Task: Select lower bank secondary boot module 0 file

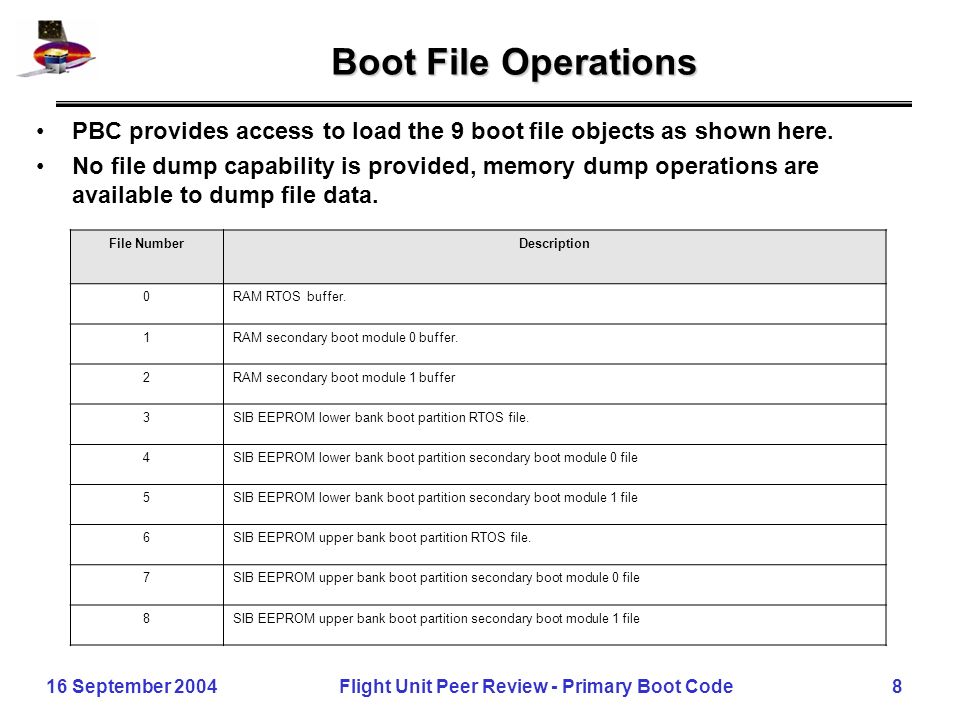Action: (435, 458)
